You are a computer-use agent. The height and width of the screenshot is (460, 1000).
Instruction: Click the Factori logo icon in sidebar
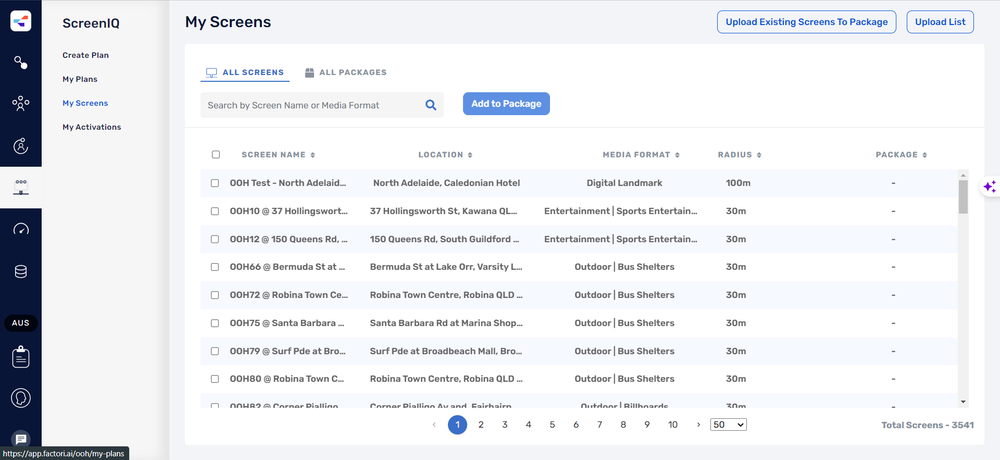click(x=20, y=21)
